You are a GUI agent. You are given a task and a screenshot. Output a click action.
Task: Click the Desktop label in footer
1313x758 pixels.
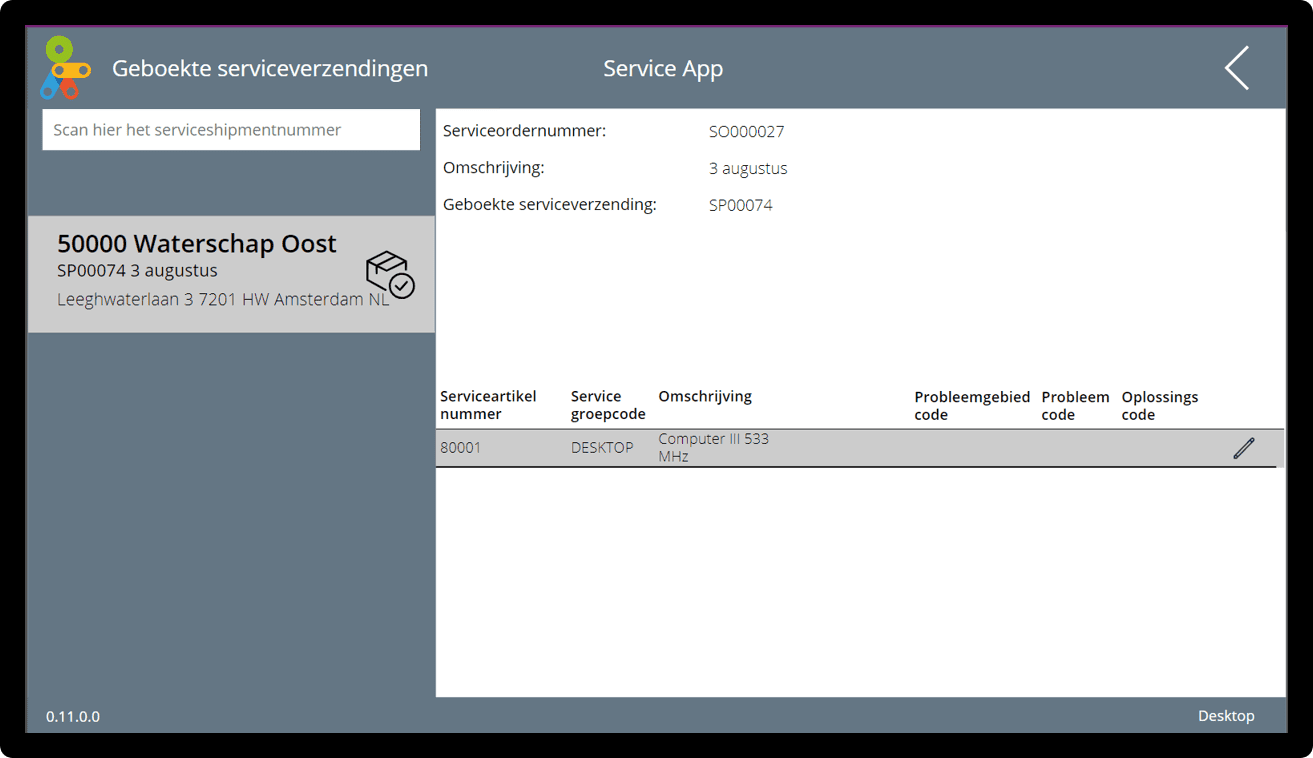point(1226,716)
